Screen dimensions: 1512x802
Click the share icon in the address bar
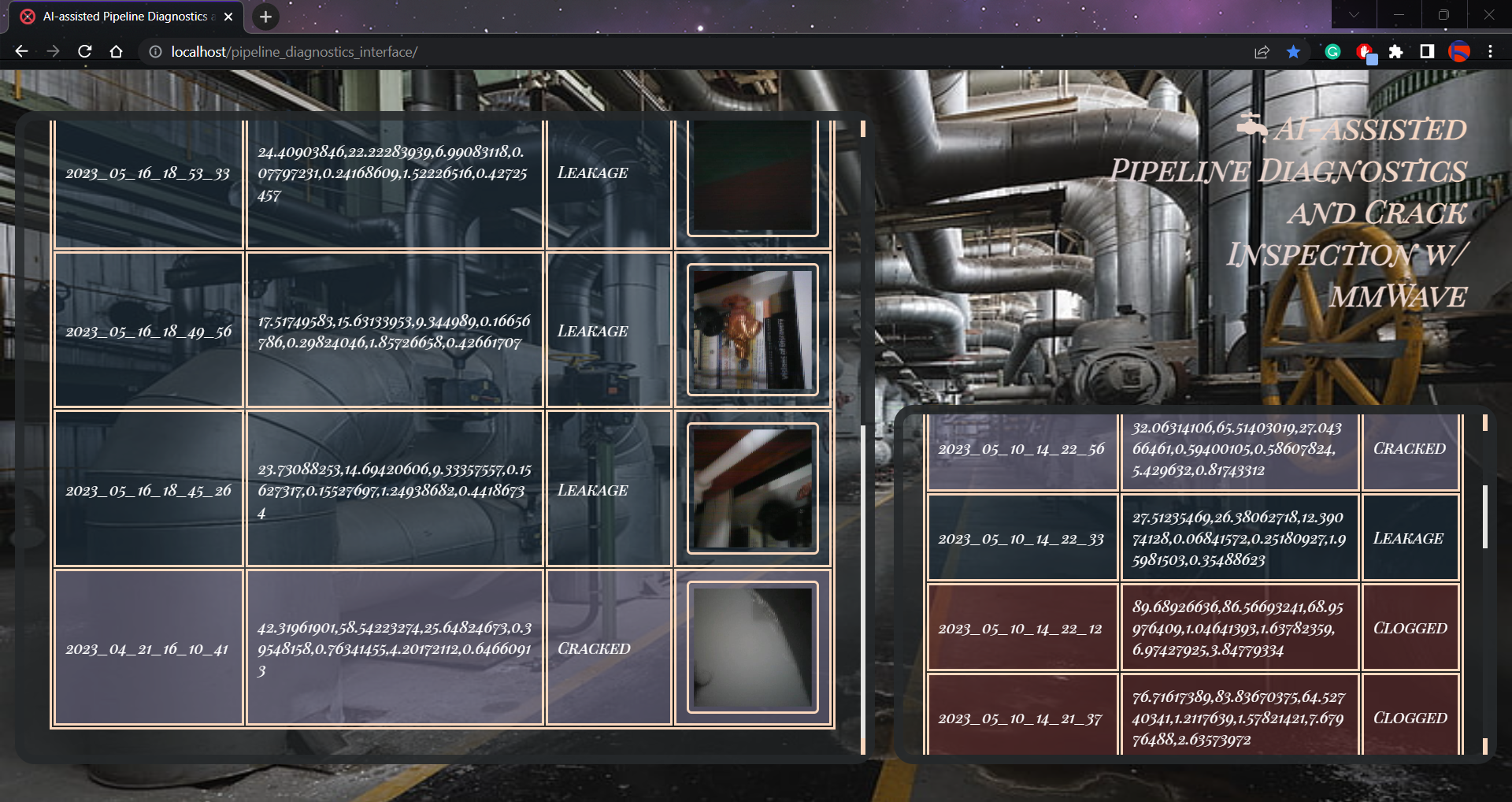1262,52
